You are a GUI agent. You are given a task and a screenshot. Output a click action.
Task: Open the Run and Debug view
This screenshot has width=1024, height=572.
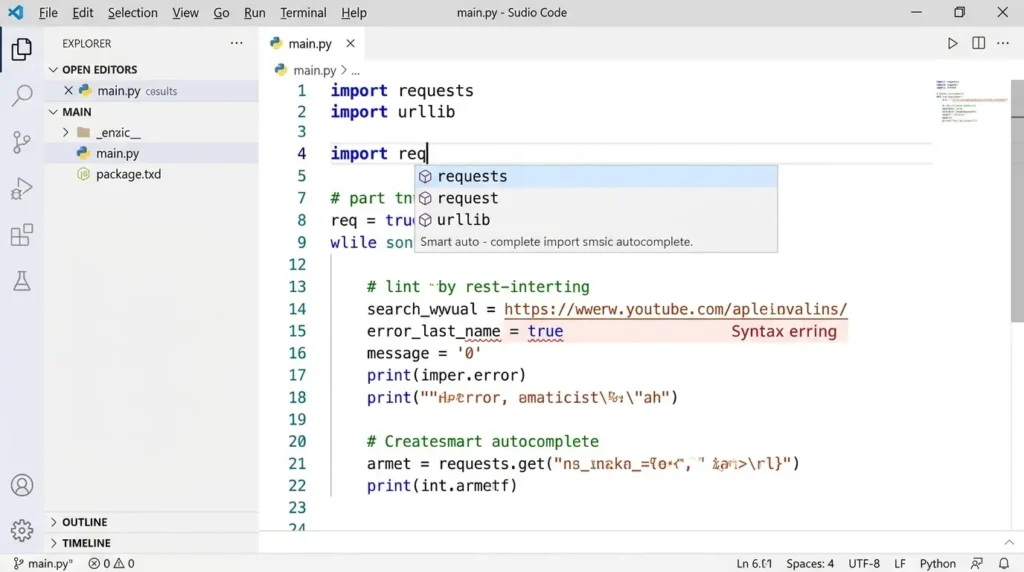tap(22, 189)
